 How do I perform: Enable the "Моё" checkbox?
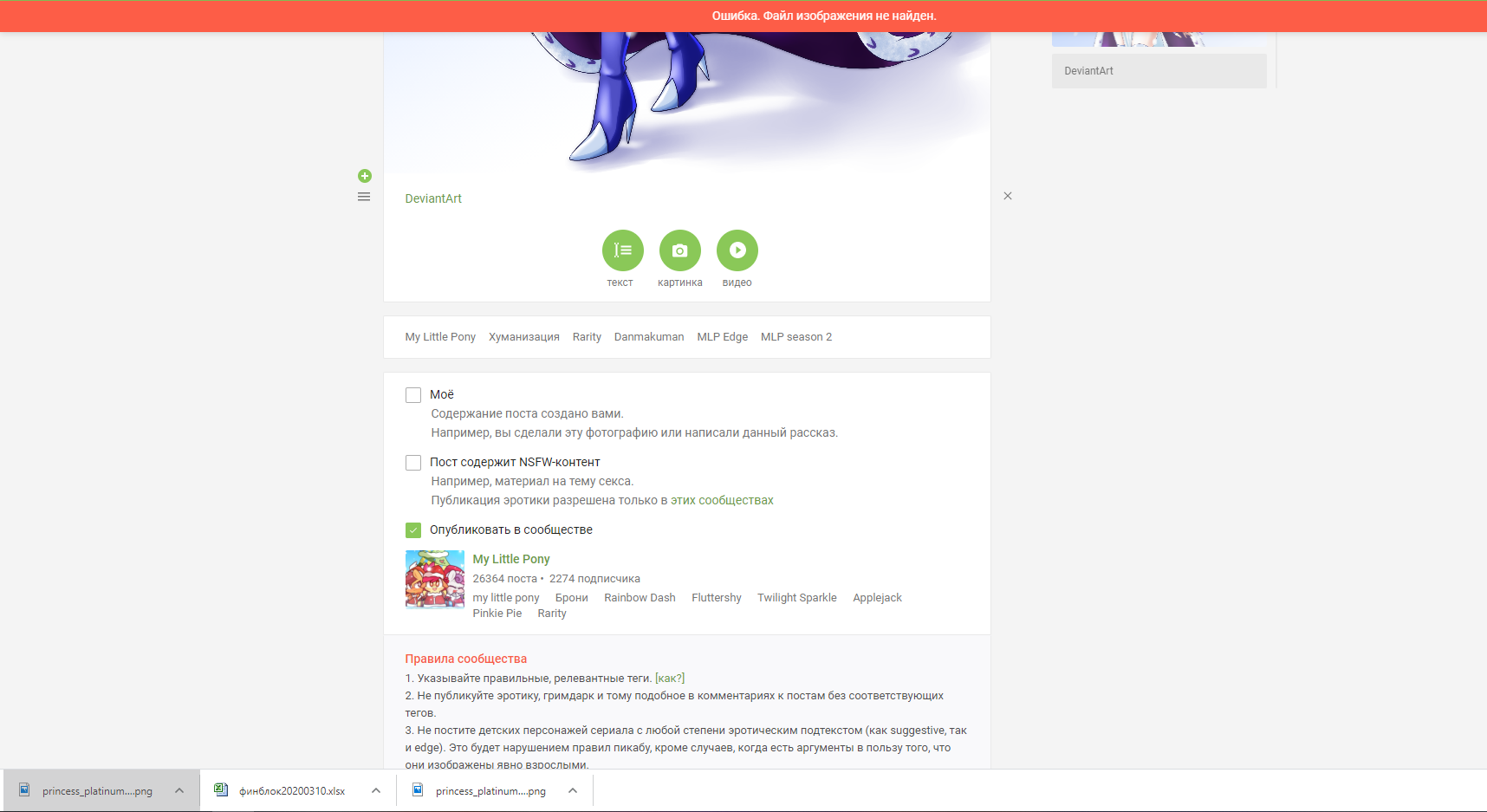pyautogui.click(x=413, y=395)
